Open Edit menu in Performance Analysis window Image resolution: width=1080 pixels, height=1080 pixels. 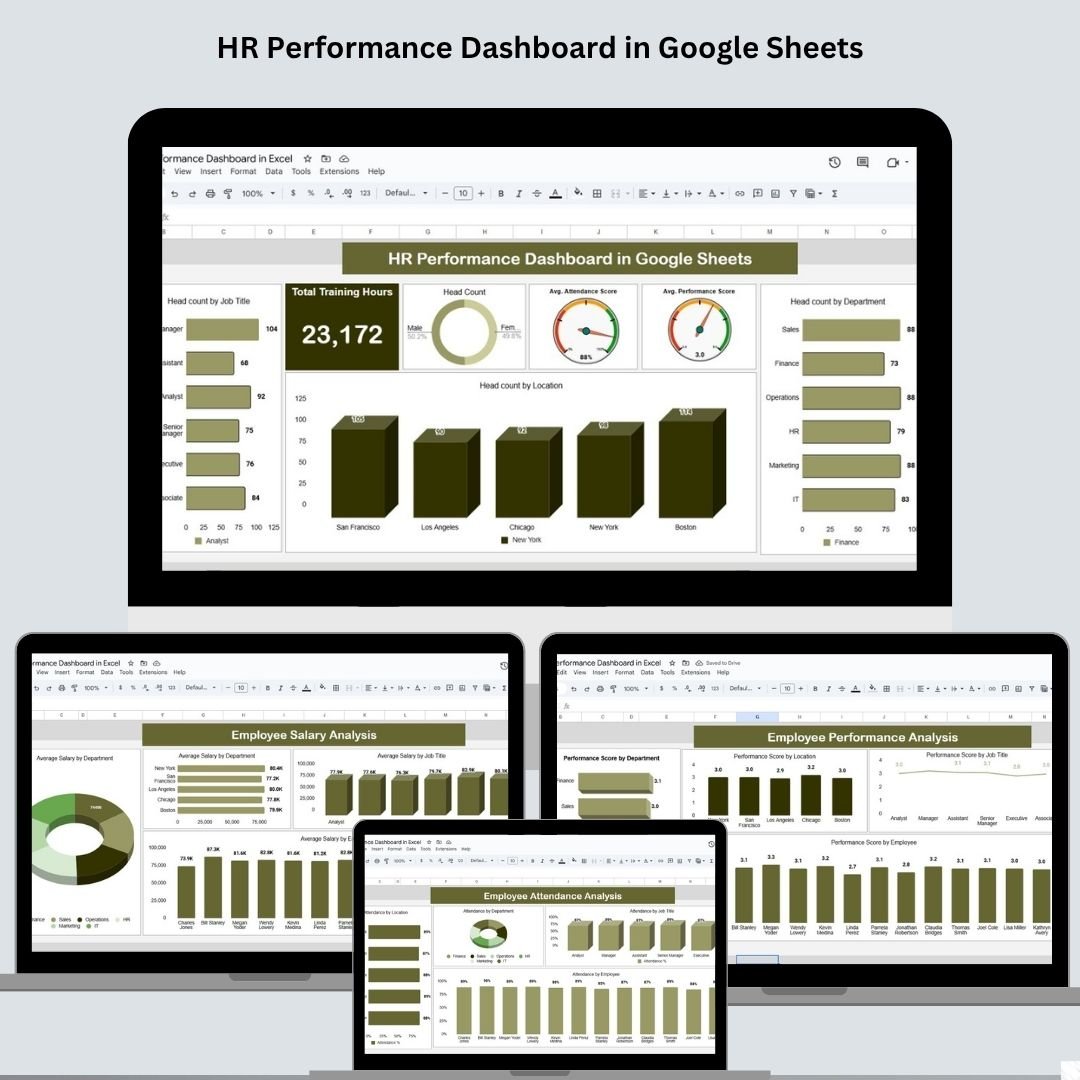pos(562,672)
